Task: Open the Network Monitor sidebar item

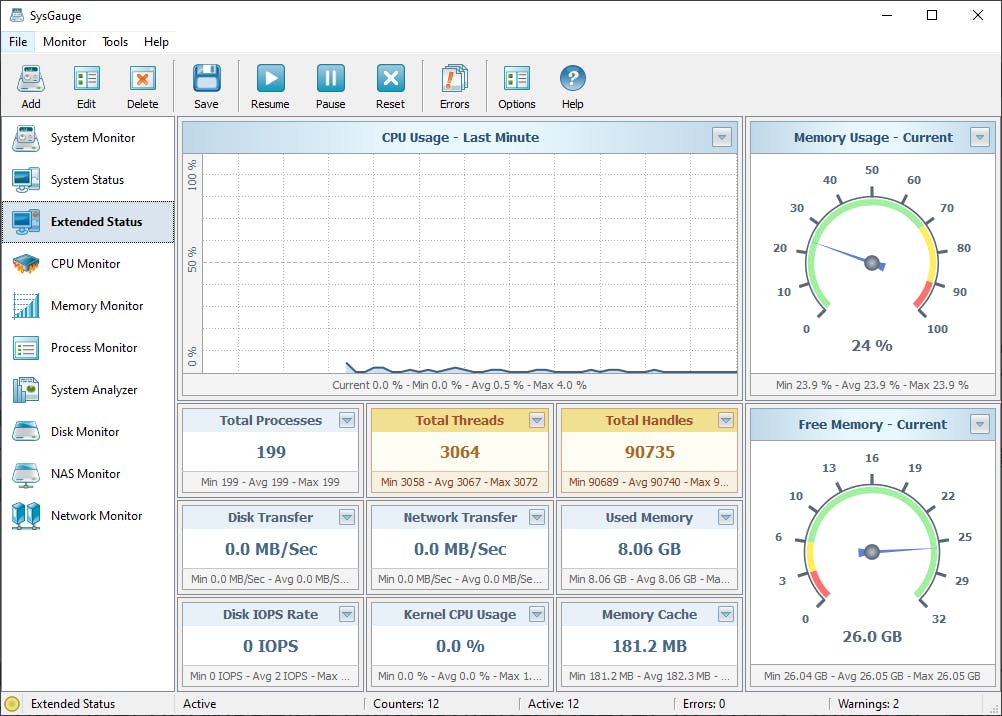Action: tap(96, 516)
